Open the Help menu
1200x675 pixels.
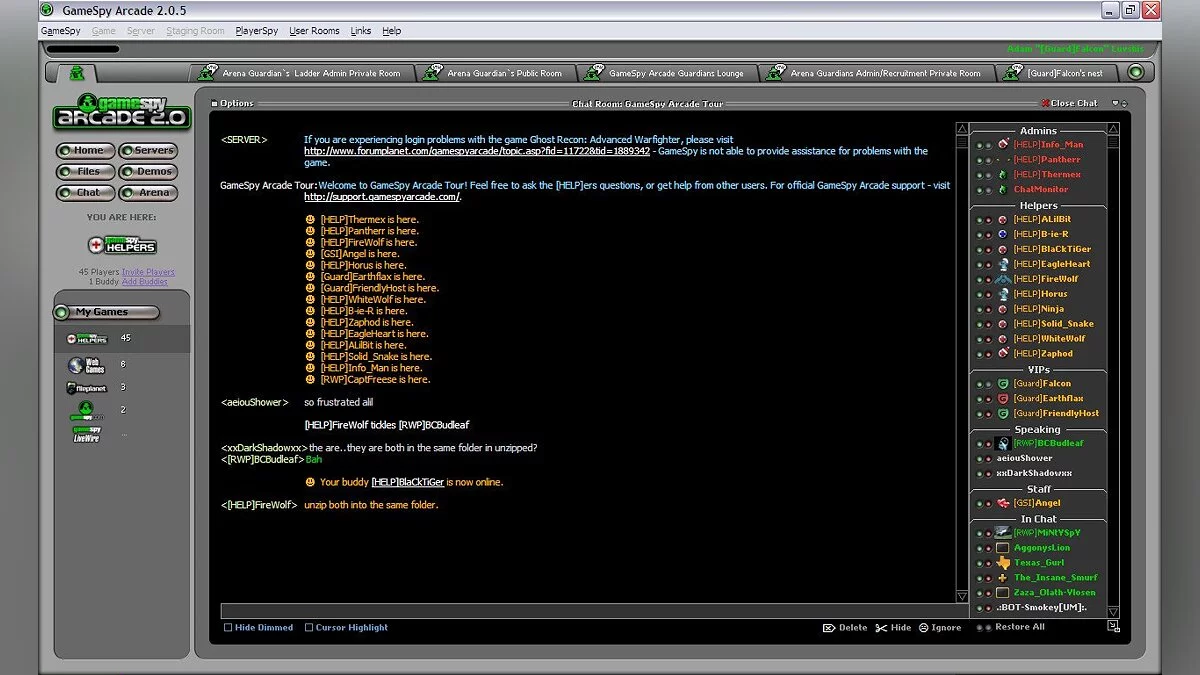392,31
